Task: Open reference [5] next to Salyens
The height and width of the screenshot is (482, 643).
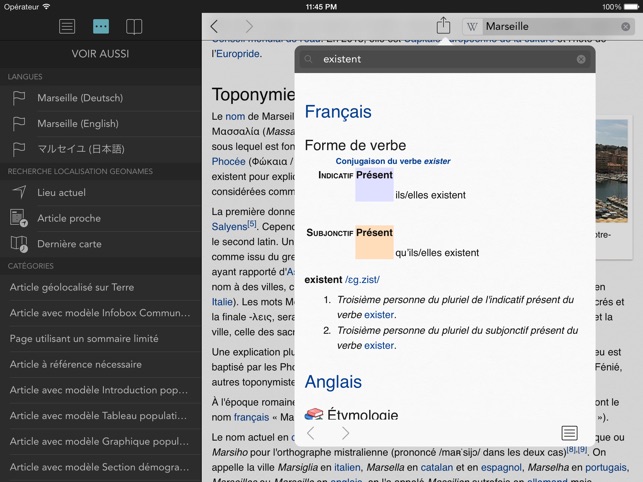Action: 252,224
